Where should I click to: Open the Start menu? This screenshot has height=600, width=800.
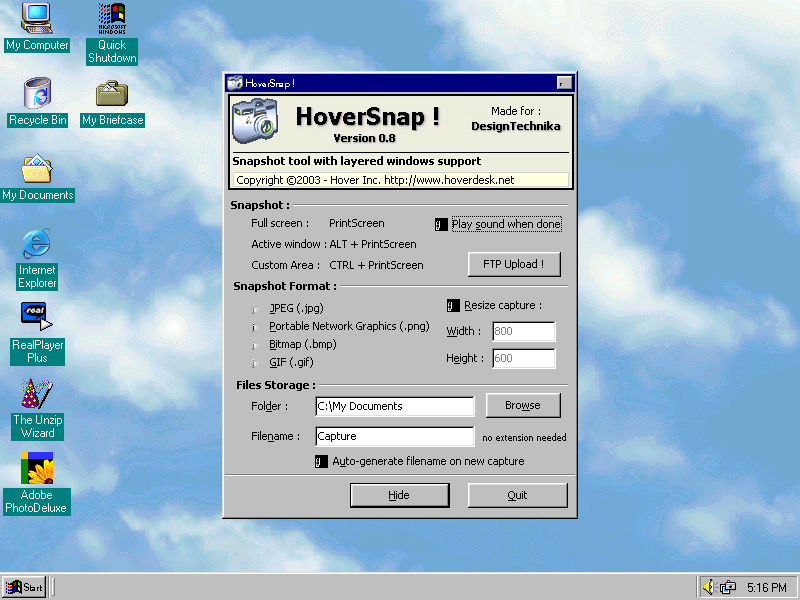pyautogui.click(x=24, y=587)
